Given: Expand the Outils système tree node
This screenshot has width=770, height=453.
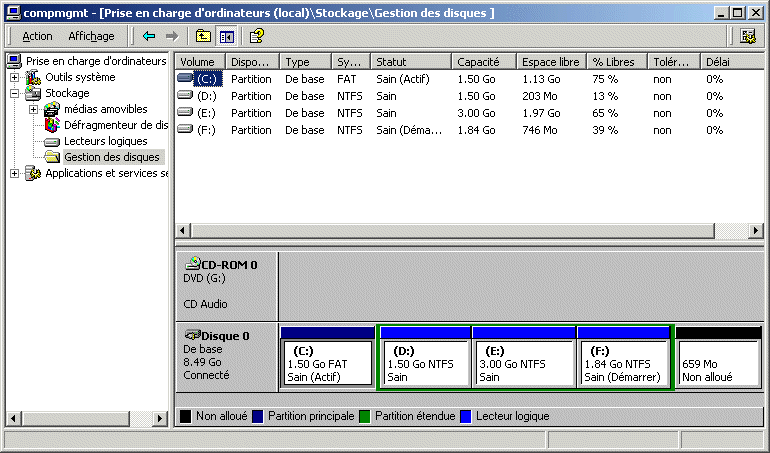Looking at the screenshot, I should (15, 77).
